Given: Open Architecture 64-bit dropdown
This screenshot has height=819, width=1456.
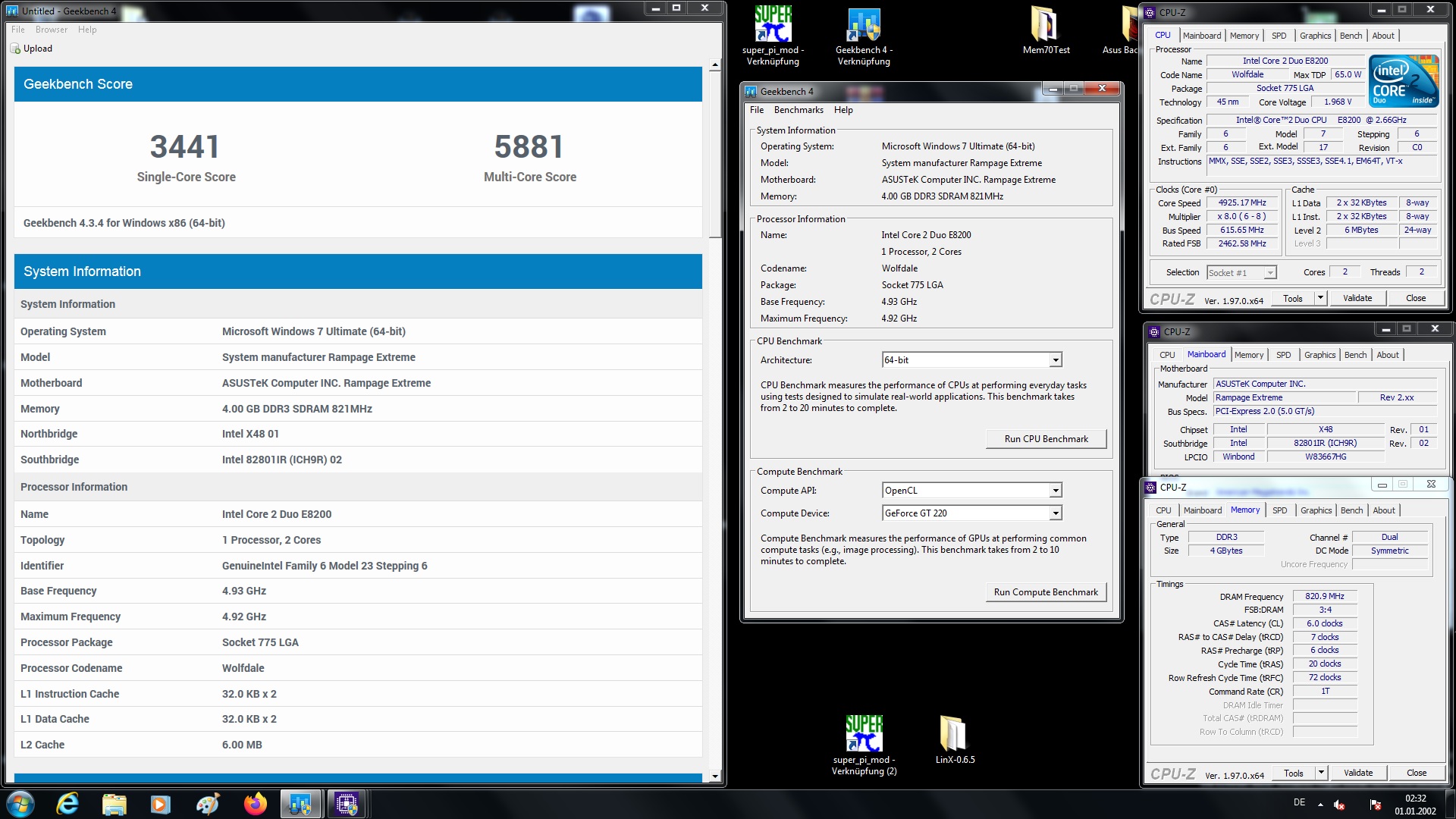Looking at the screenshot, I should pyautogui.click(x=1055, y=360).
